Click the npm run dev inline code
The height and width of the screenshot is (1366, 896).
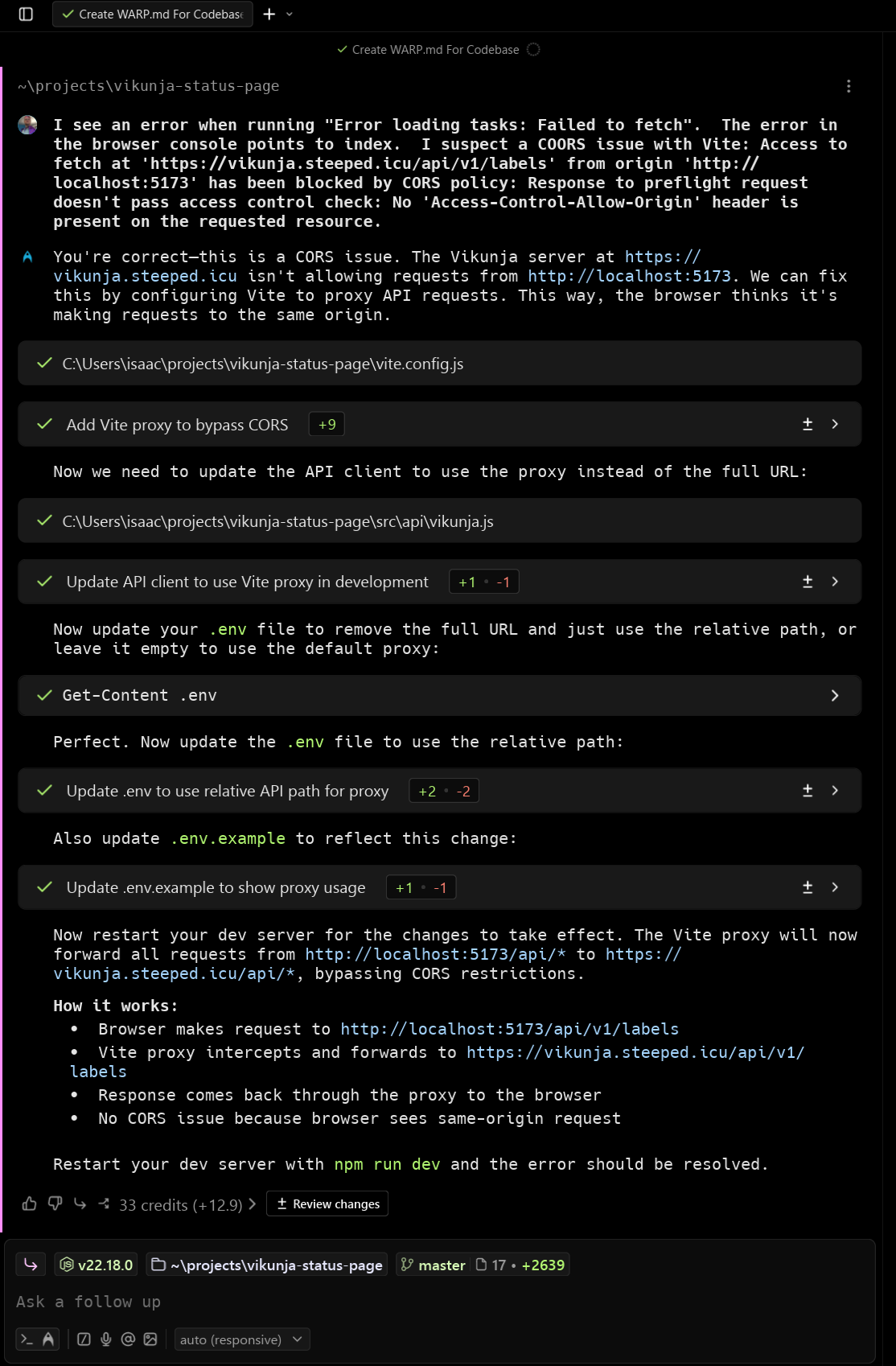pyautogui.click(x=387, y=1164)
